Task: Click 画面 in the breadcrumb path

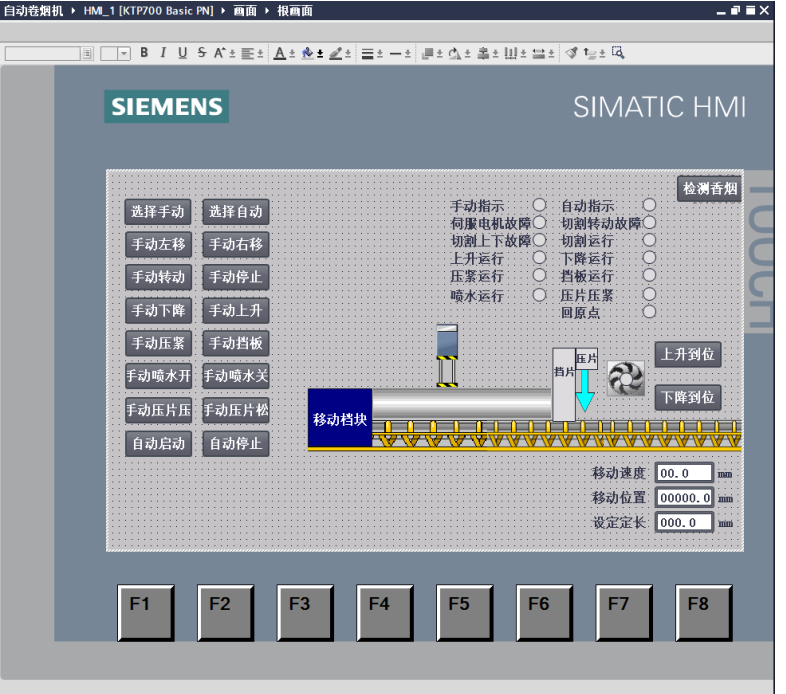Action: [x=245, y=11]
